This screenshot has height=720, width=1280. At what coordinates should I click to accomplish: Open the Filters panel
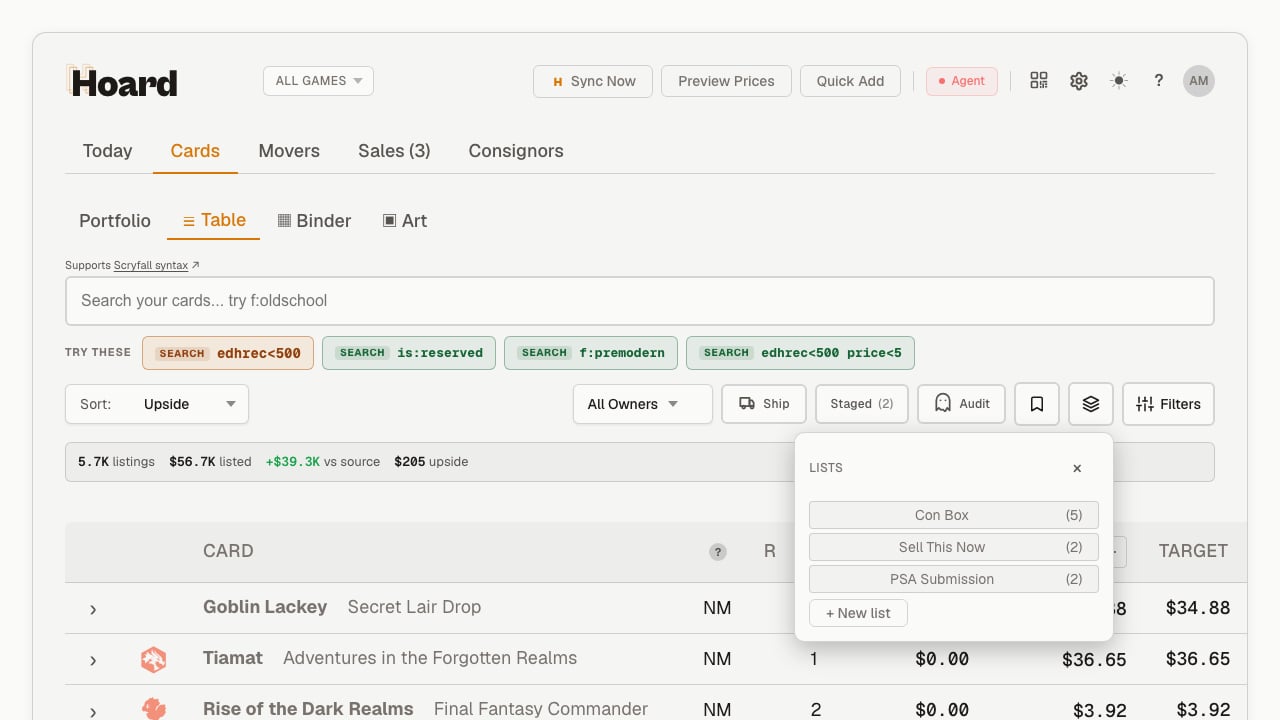pyautogui.click(x=1168, y=404)
